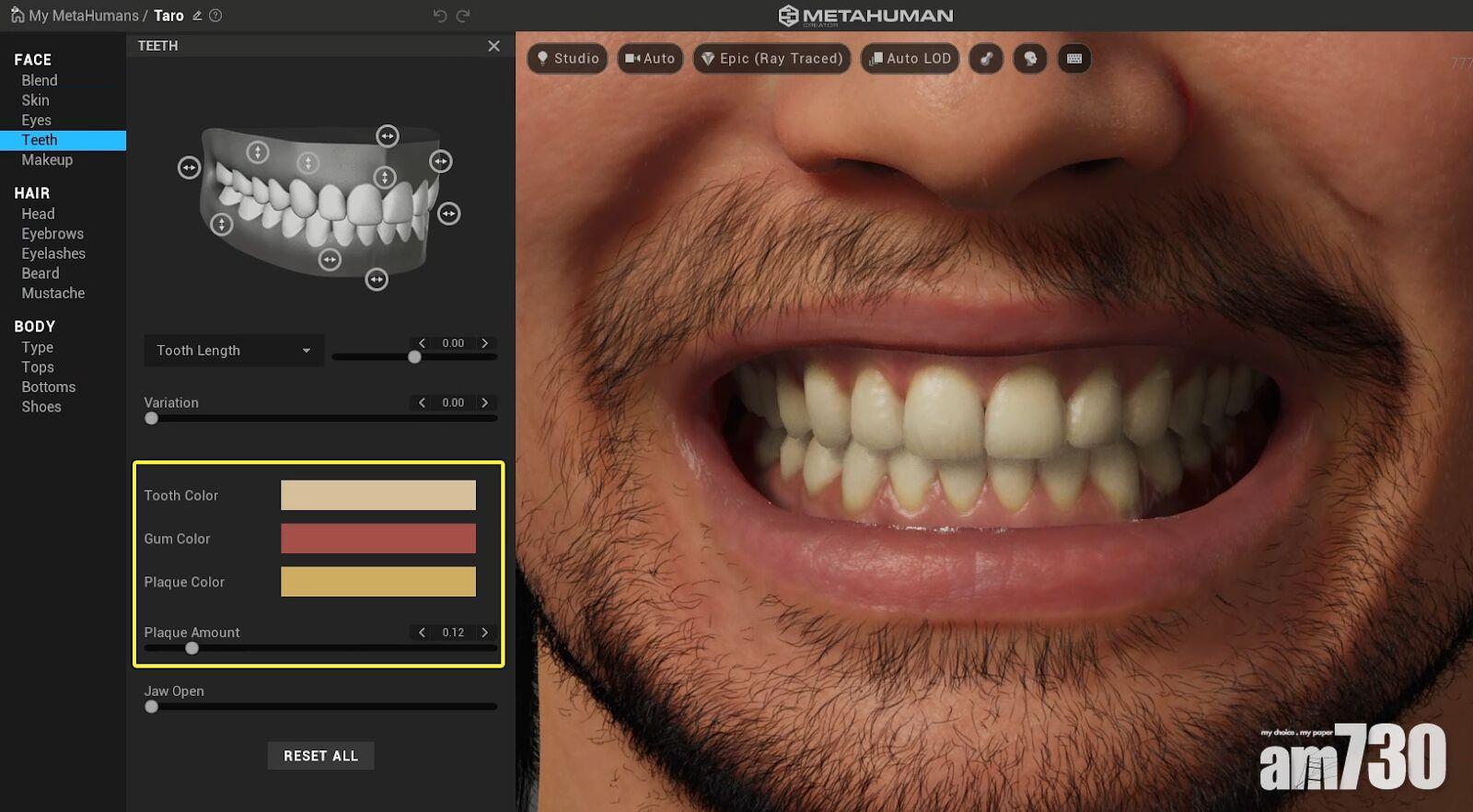
Task: Click the Reset All button
Action: tap(320, 756)
